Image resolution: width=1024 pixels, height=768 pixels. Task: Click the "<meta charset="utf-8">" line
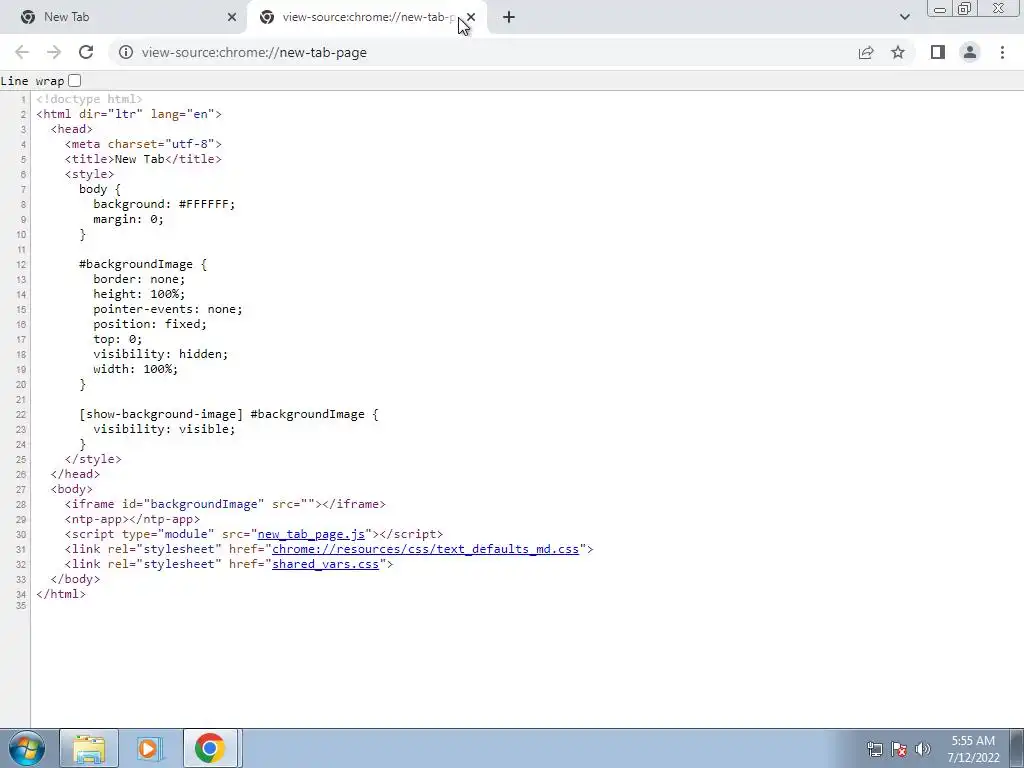point(143,144)
